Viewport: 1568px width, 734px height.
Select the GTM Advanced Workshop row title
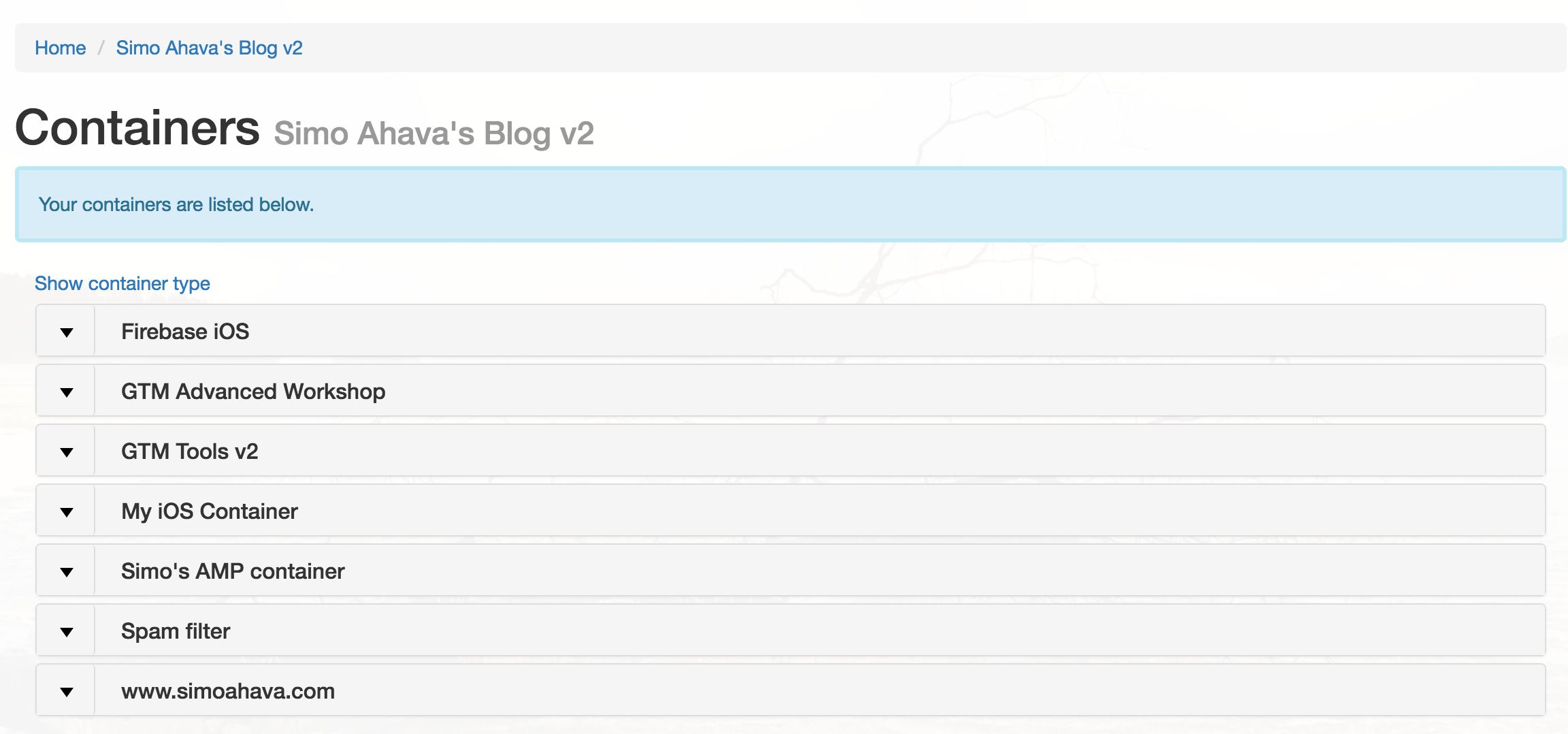253,392
